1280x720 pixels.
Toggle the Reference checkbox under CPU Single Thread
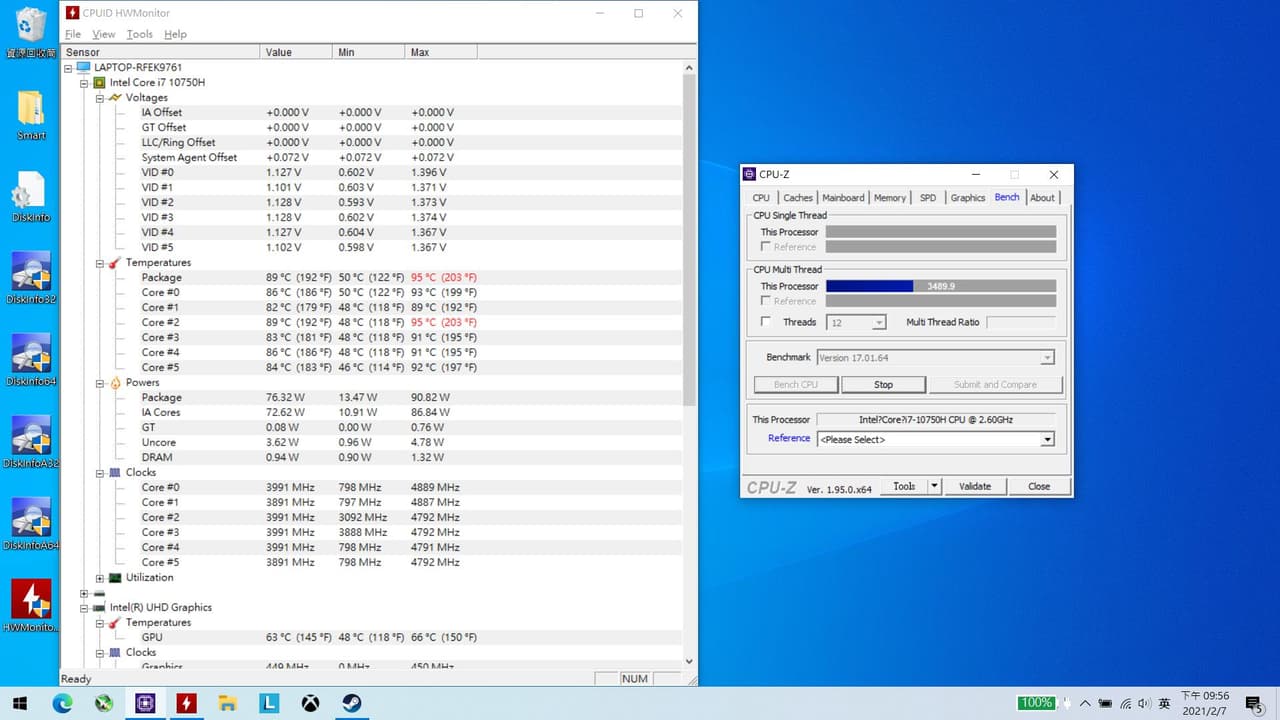coord(766,247)
